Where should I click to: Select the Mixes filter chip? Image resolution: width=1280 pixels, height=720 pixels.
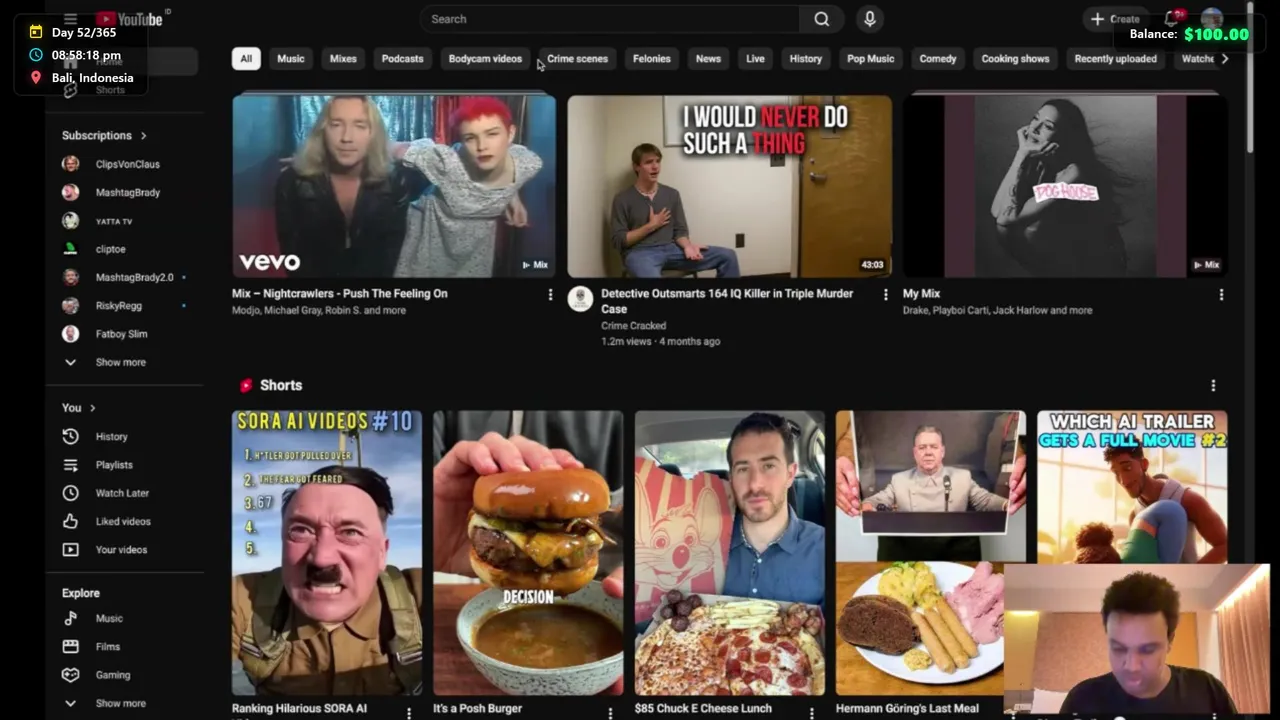(x=343, y=58)
